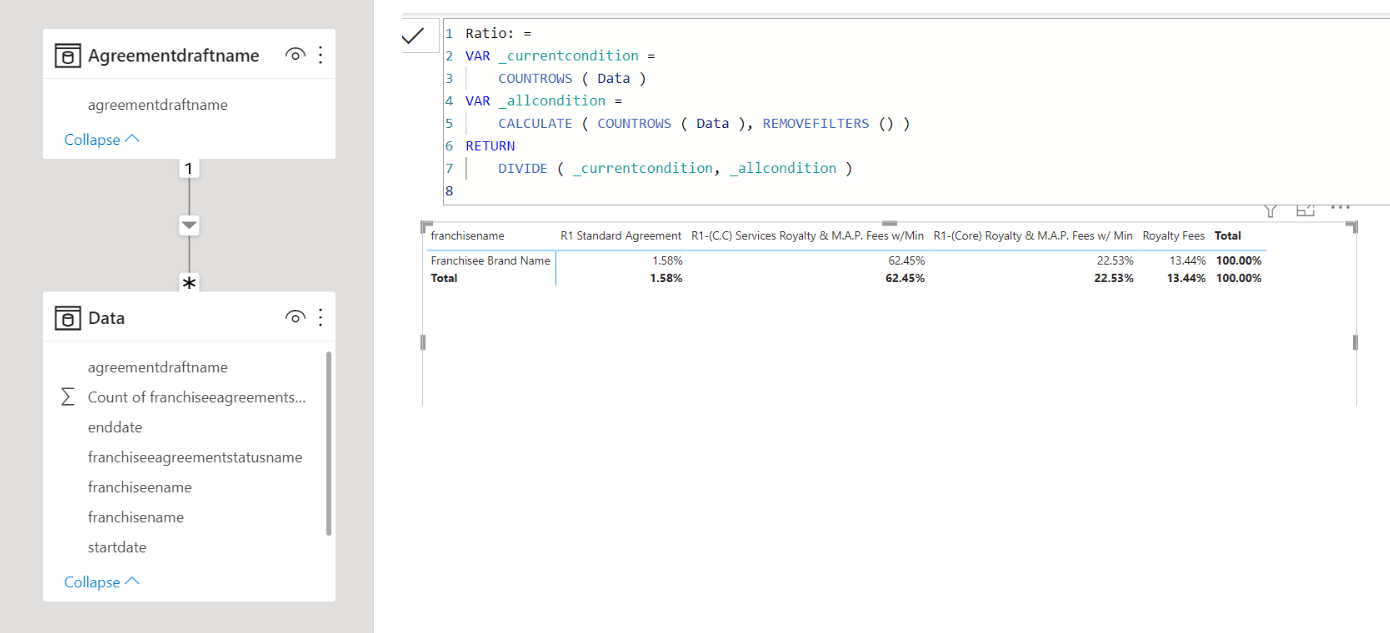Image resolution: width=1390 pixels, height=633 pixels.
Task: Click the R1-(Core) Royalty column header
Action: click(x=1033, y=236)
